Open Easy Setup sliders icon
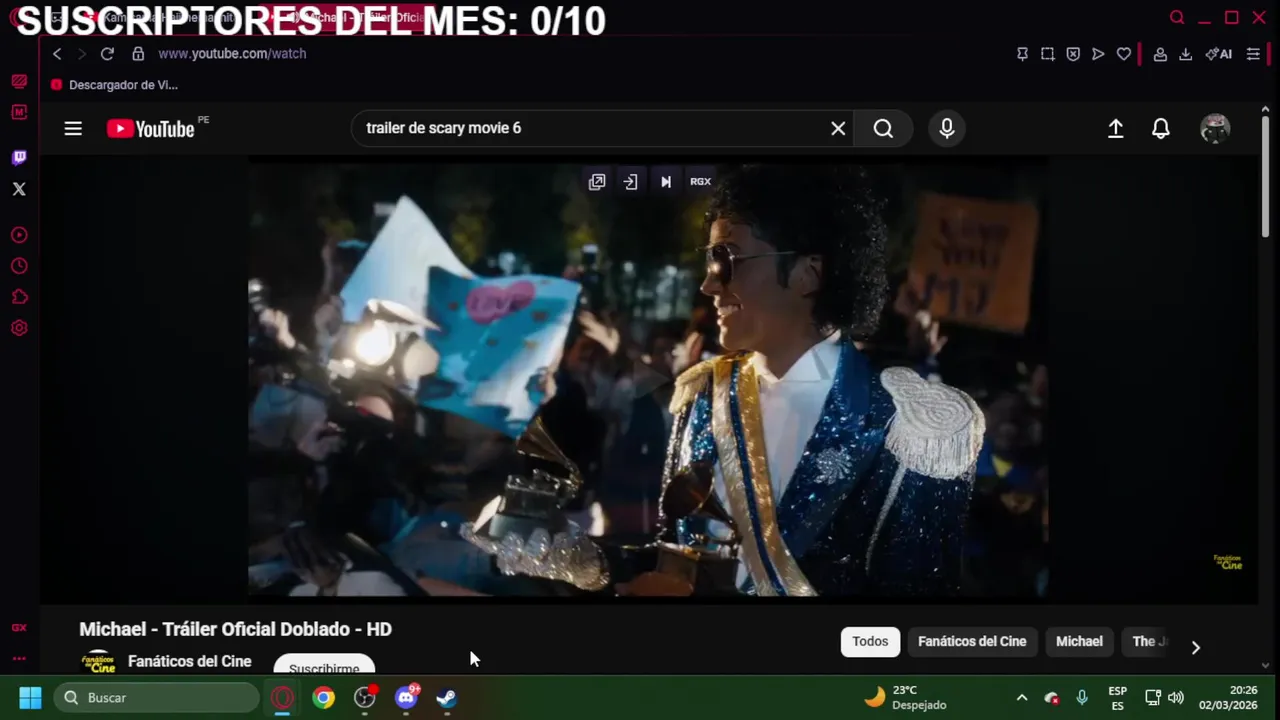The width and height of the screenshot is (1280, 720). 1253,54
